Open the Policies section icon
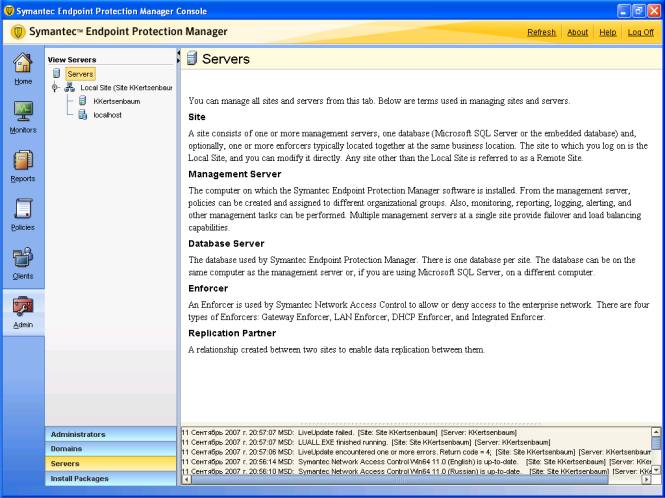The height and width of the screenshot is (498, 665). coord(23,209)
